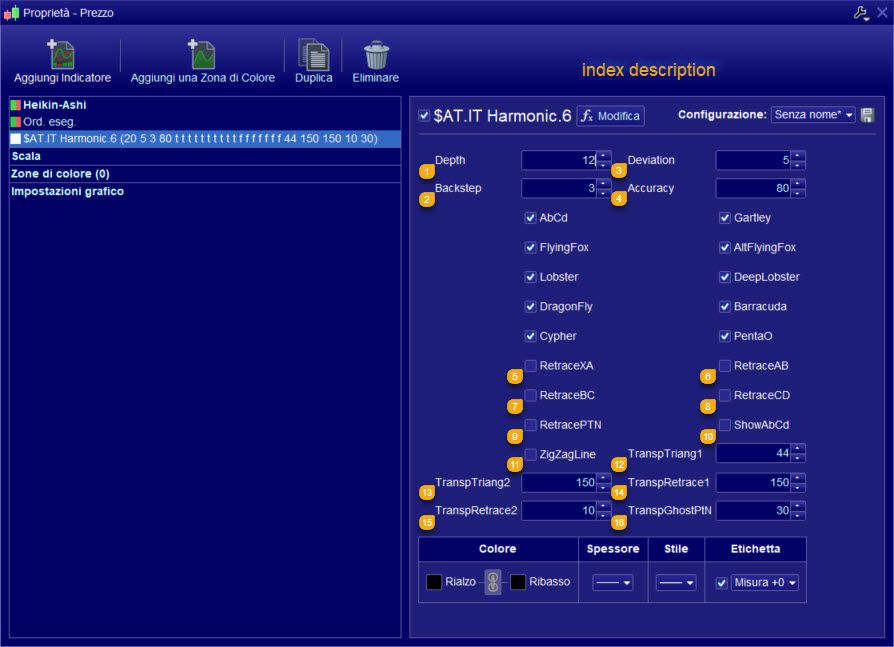894x647 pixels.
Task: Click the TranspGhostPtN value field
Action: (754, 511)
